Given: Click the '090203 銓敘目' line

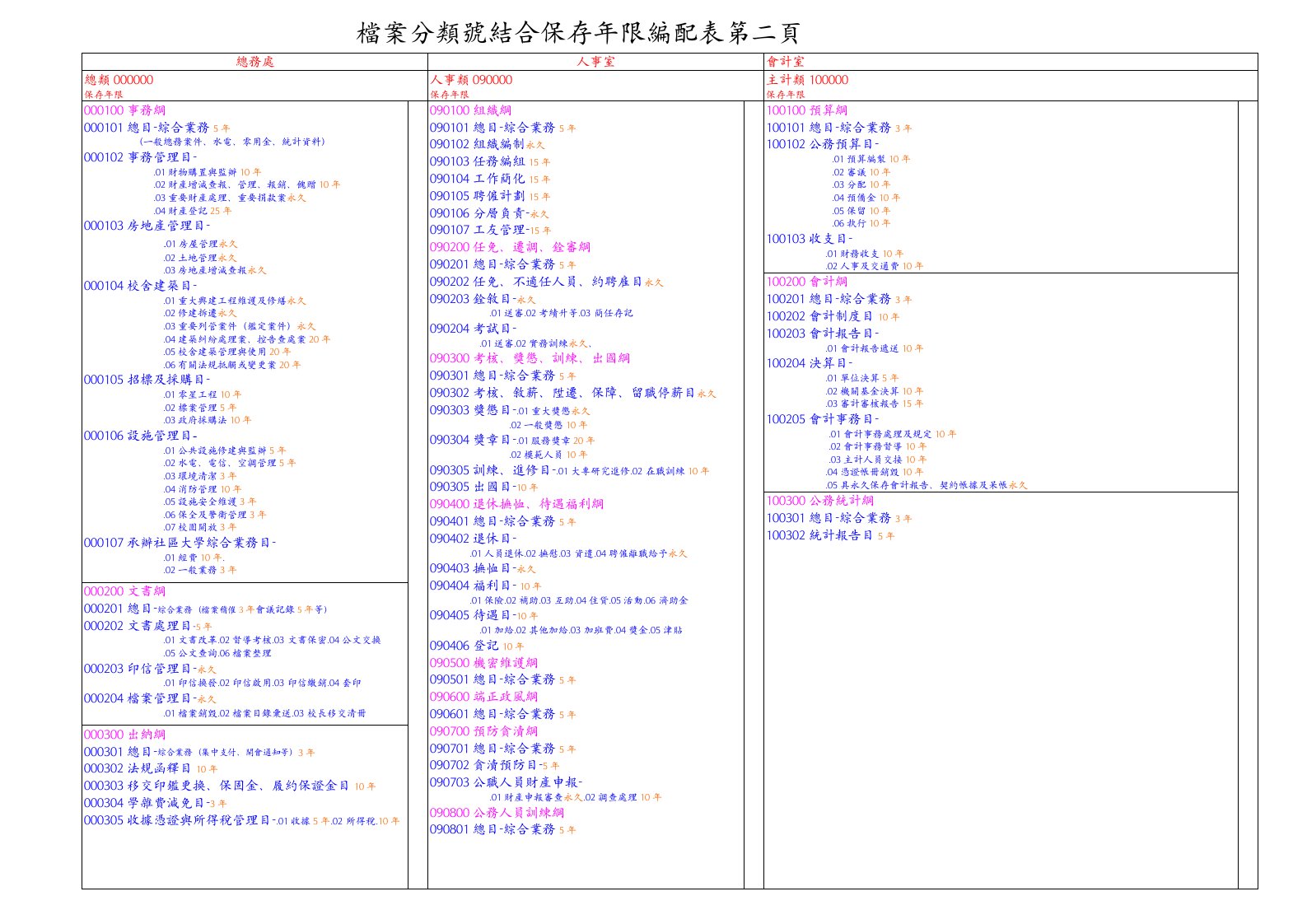Looking at the screenshot, I should 483,299.
